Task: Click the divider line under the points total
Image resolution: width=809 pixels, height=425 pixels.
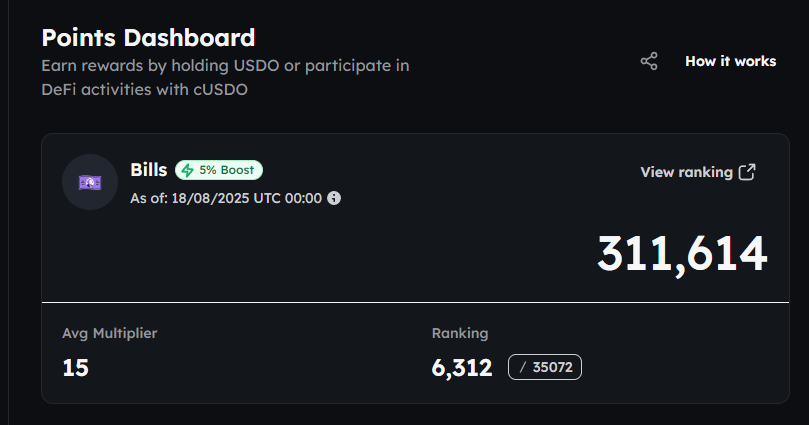Action: click(x=404, y=302)
